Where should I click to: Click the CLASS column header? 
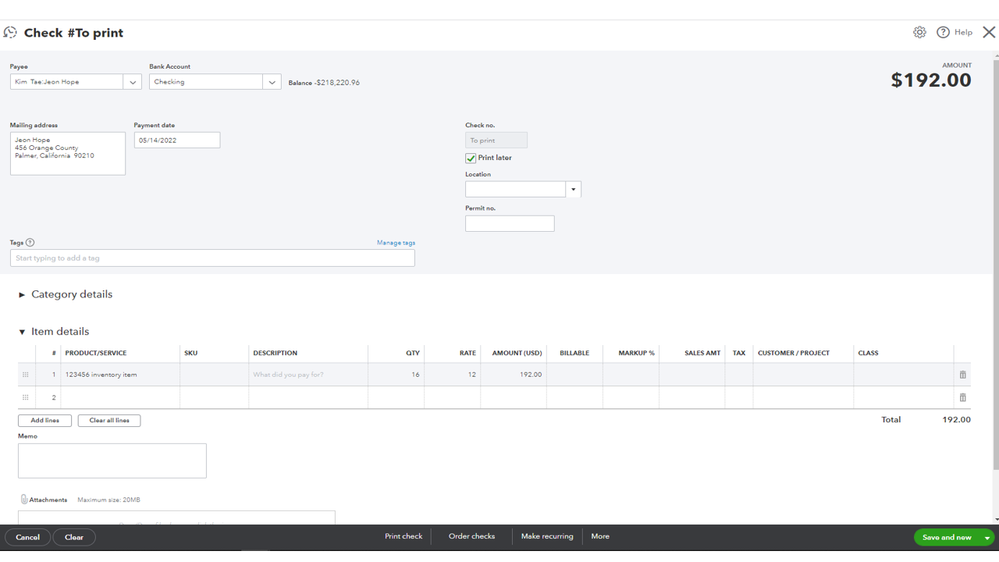pyautogui.click(x=868, y=353)
